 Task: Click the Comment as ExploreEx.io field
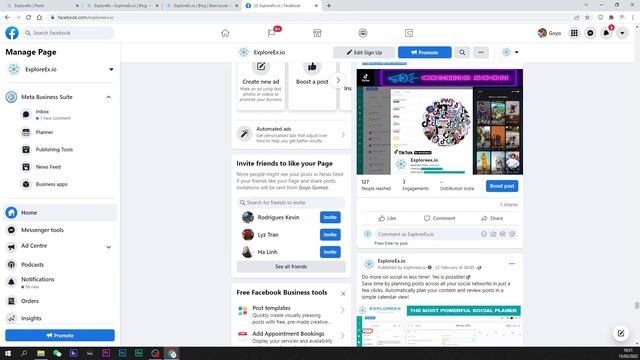click(427, 234)
